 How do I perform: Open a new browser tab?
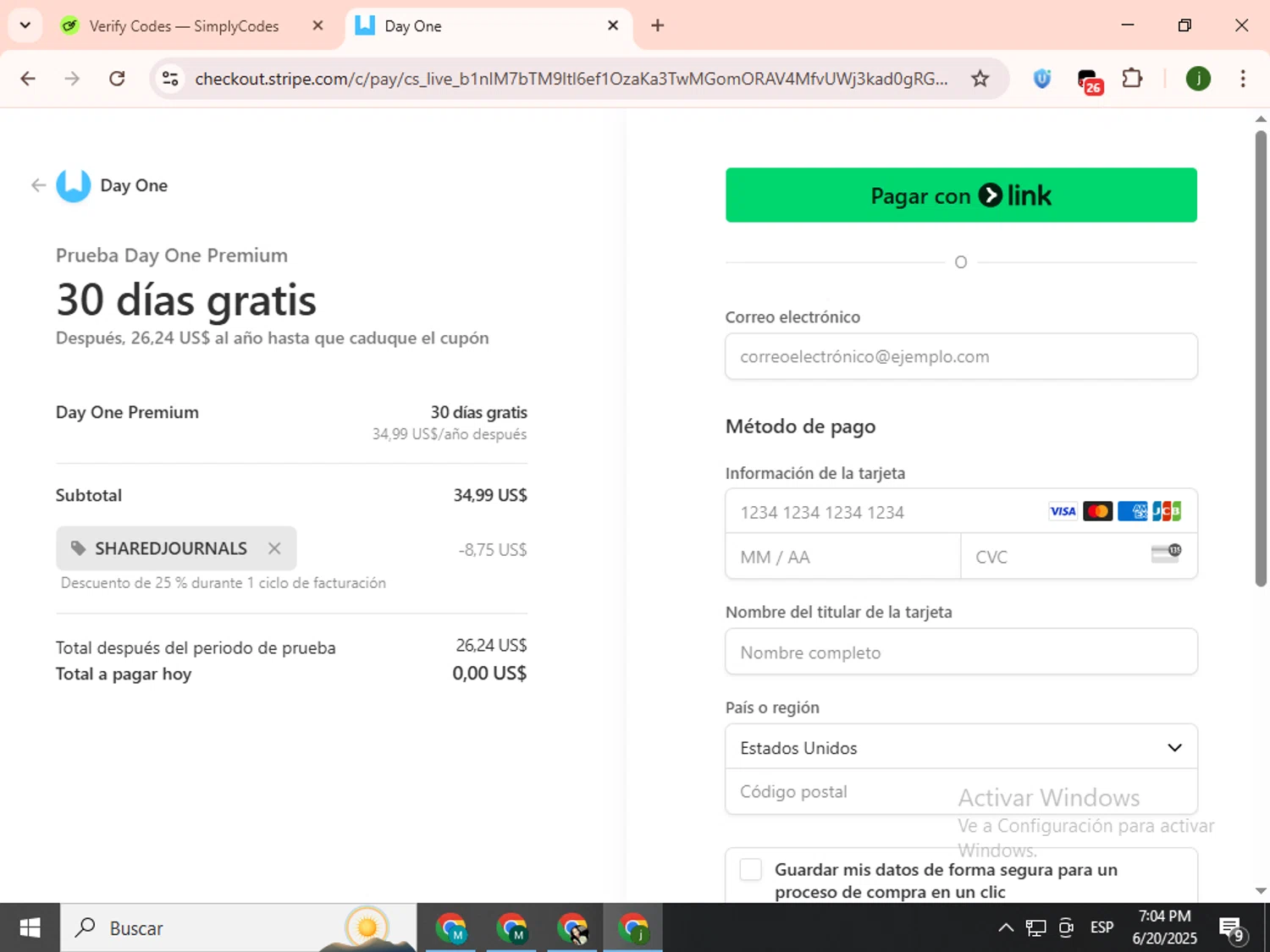(x=658, y=25)
